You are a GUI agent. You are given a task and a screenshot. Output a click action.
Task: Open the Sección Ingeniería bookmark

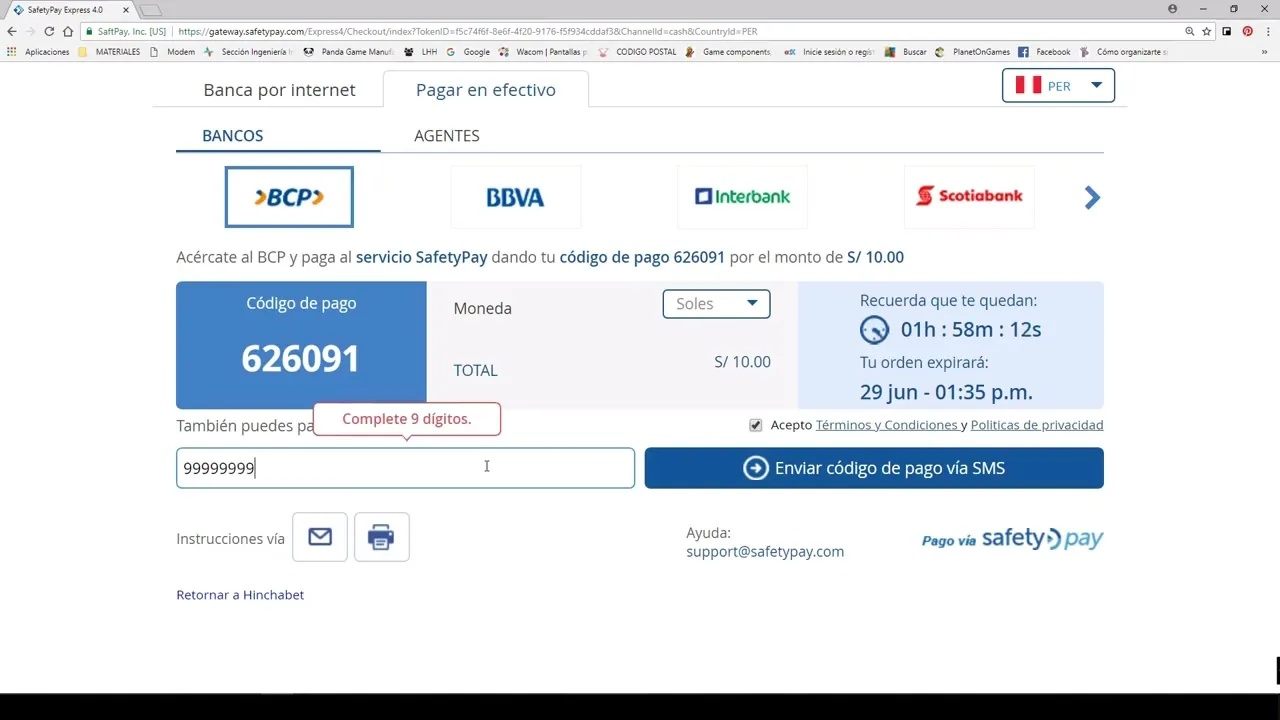click(x=248, y=52)
